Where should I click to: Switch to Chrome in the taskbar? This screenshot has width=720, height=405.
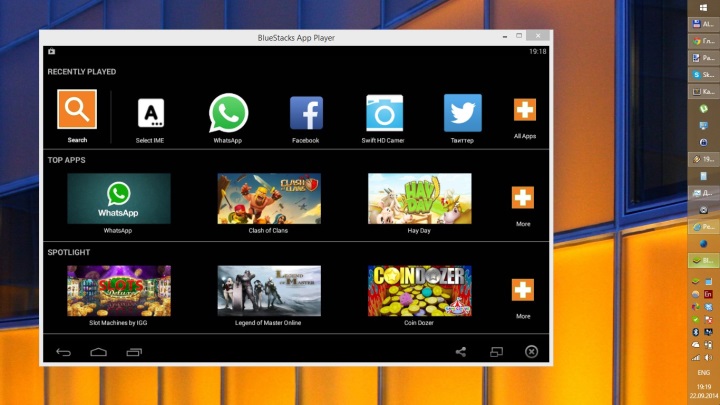(x=703, y=41)
